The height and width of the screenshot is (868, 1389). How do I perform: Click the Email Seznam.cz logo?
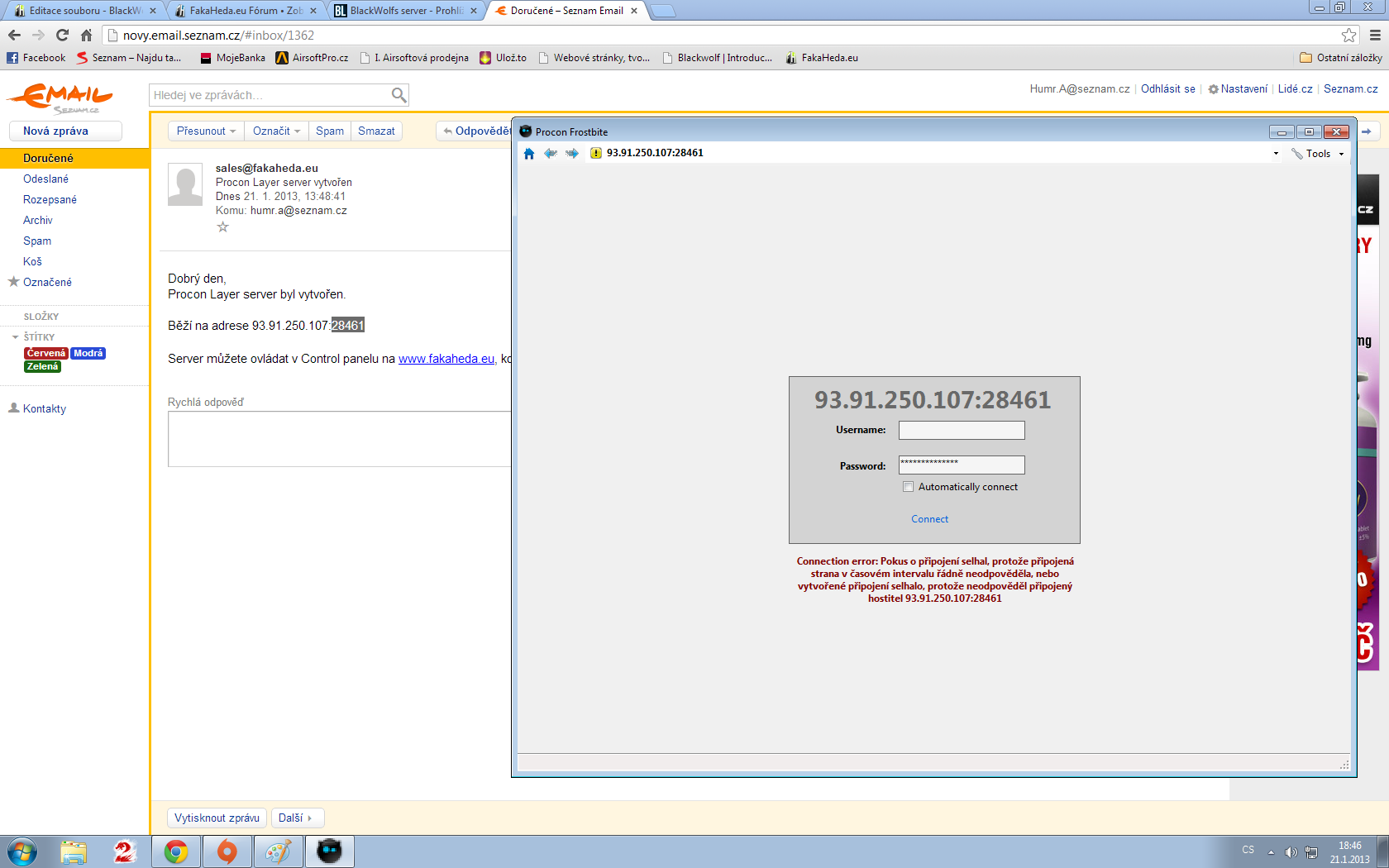[x=60, y=98]
